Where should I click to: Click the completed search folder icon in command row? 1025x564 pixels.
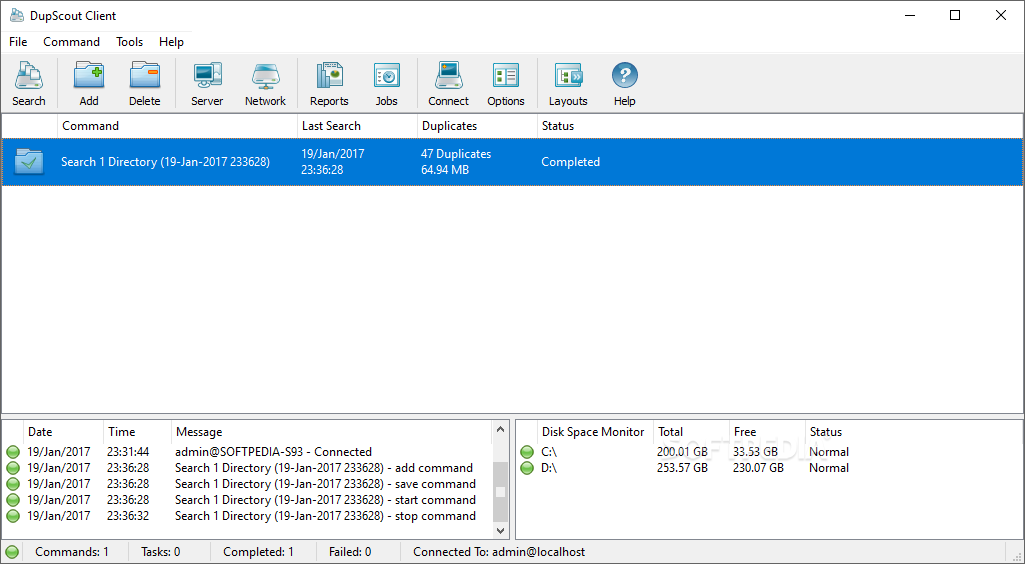click(x=29, y=162)
